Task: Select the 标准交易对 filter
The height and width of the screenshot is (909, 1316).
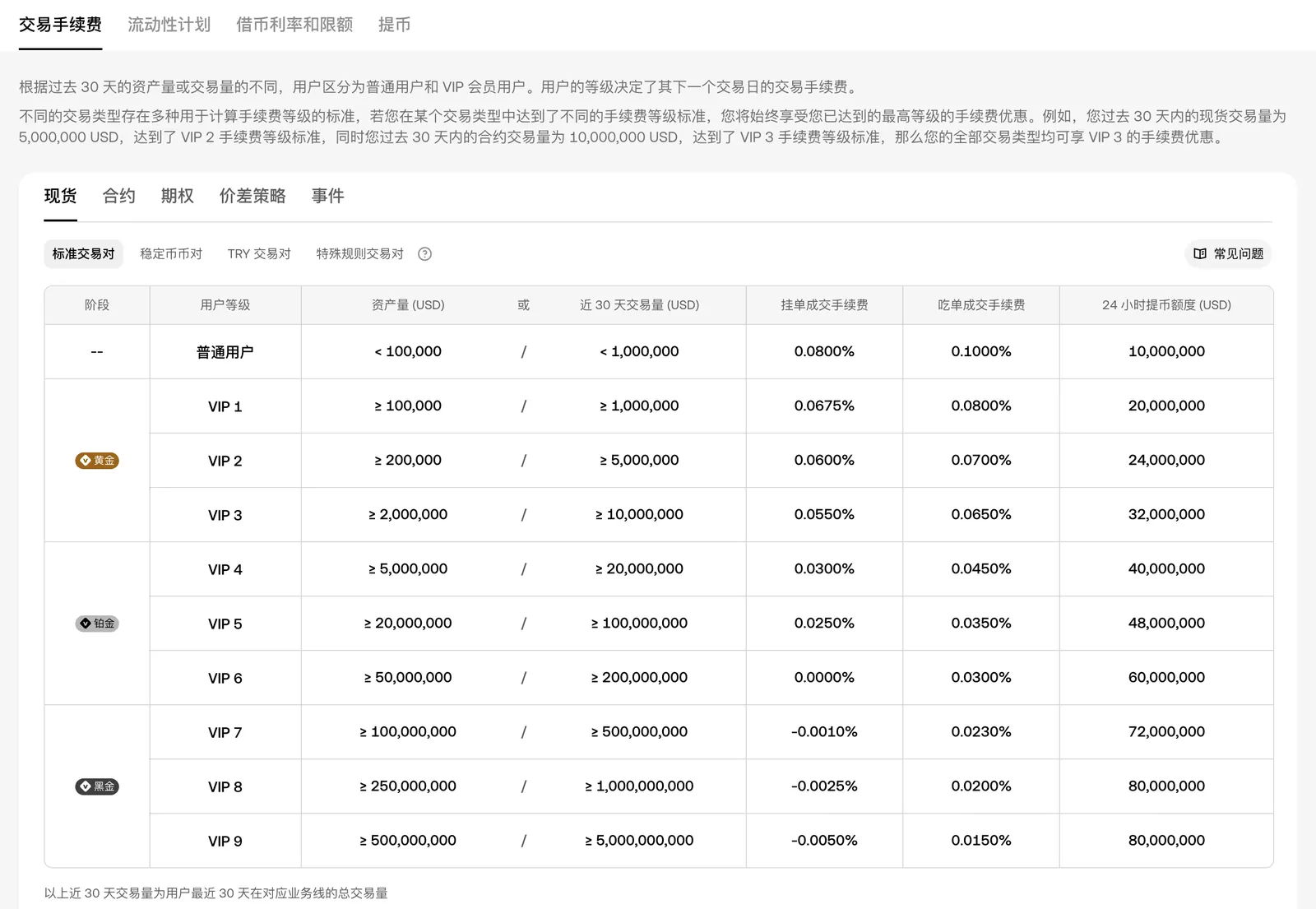Action: (83, 254)
